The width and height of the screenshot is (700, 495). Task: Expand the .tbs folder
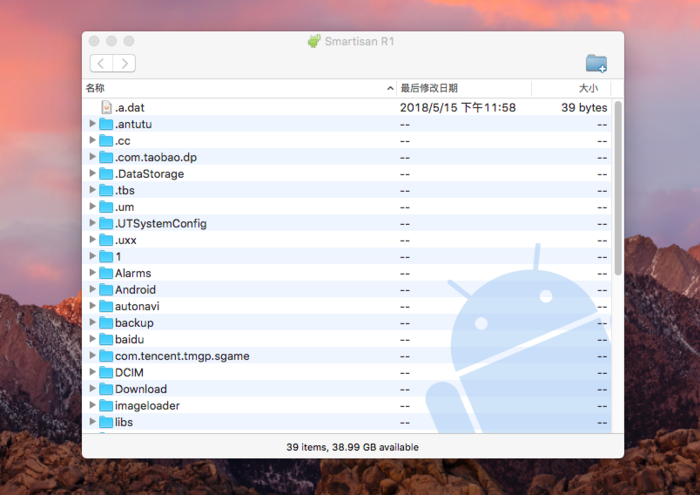click(92, 189)
